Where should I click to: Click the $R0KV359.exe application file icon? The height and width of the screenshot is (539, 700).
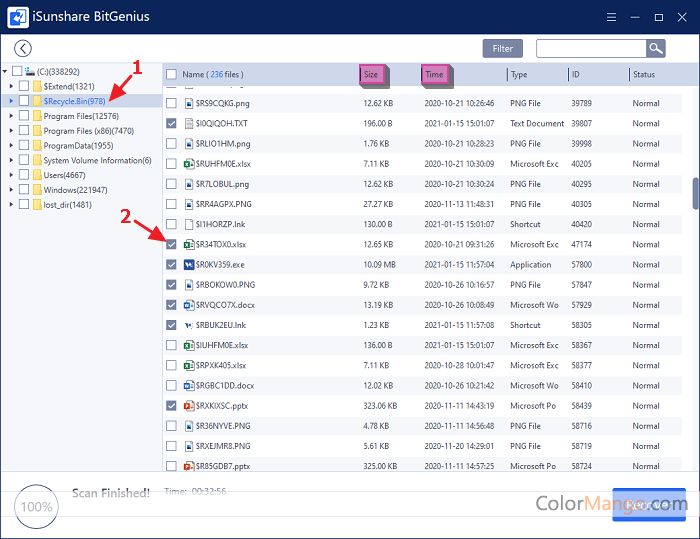tap(188, 265)
